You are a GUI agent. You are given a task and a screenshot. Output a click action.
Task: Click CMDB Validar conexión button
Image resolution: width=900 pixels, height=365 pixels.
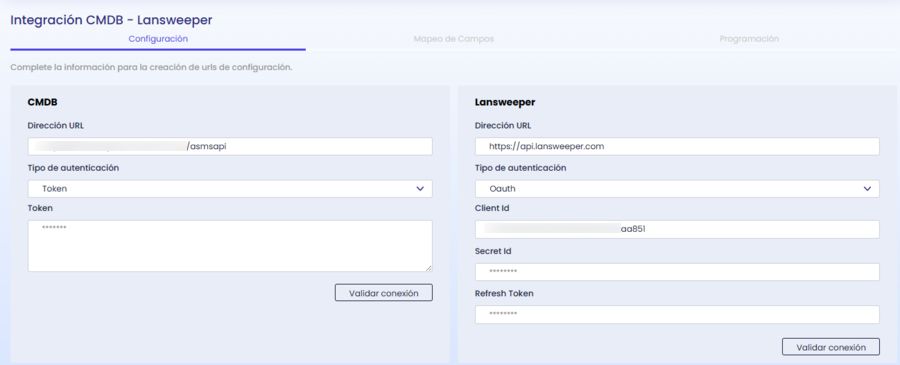[x=383, y=293]
